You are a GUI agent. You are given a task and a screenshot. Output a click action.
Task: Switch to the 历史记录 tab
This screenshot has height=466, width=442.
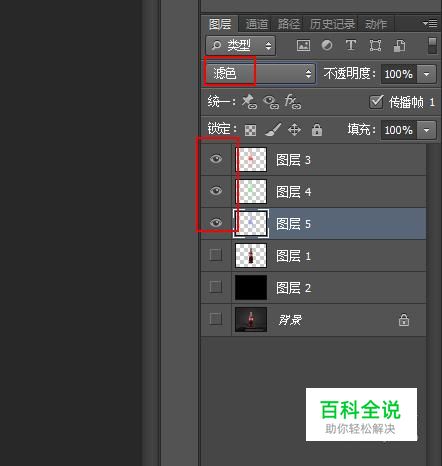click(x=332, y=24)
